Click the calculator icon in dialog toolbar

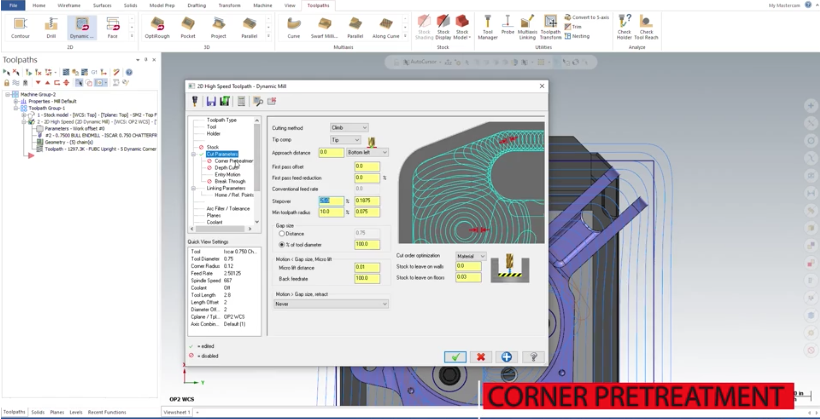pyautogui.click(x=241, y=101)
